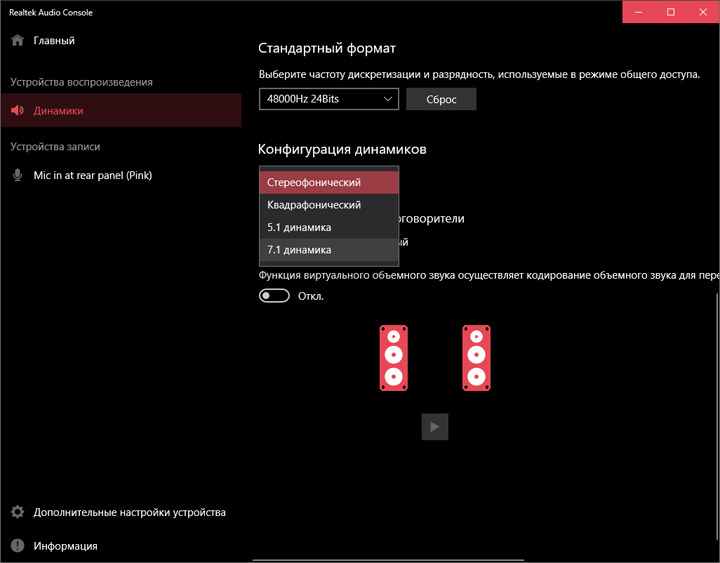The width and height of the screenshot is (720, 563).
Task: Click the left speaker illustration
Action: (394, 358)
